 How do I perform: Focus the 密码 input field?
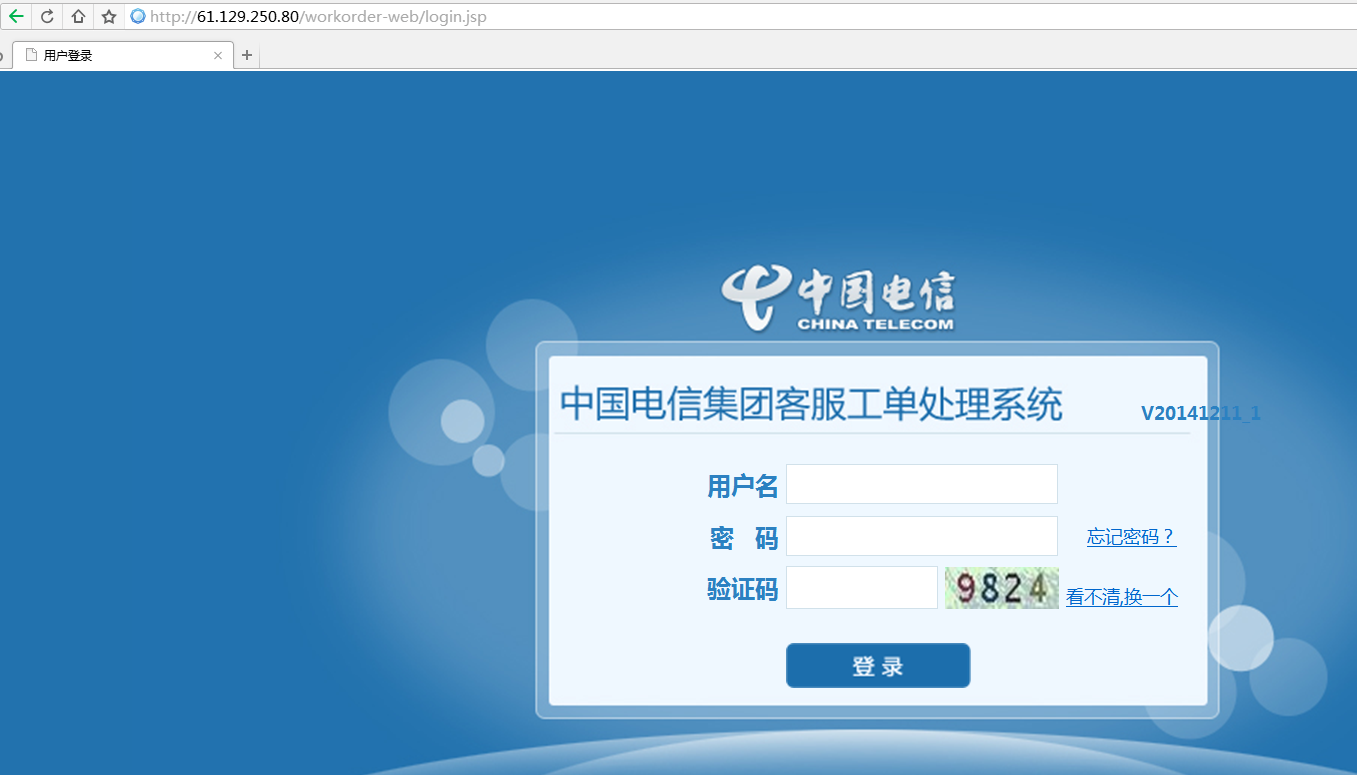click(921, 536)
